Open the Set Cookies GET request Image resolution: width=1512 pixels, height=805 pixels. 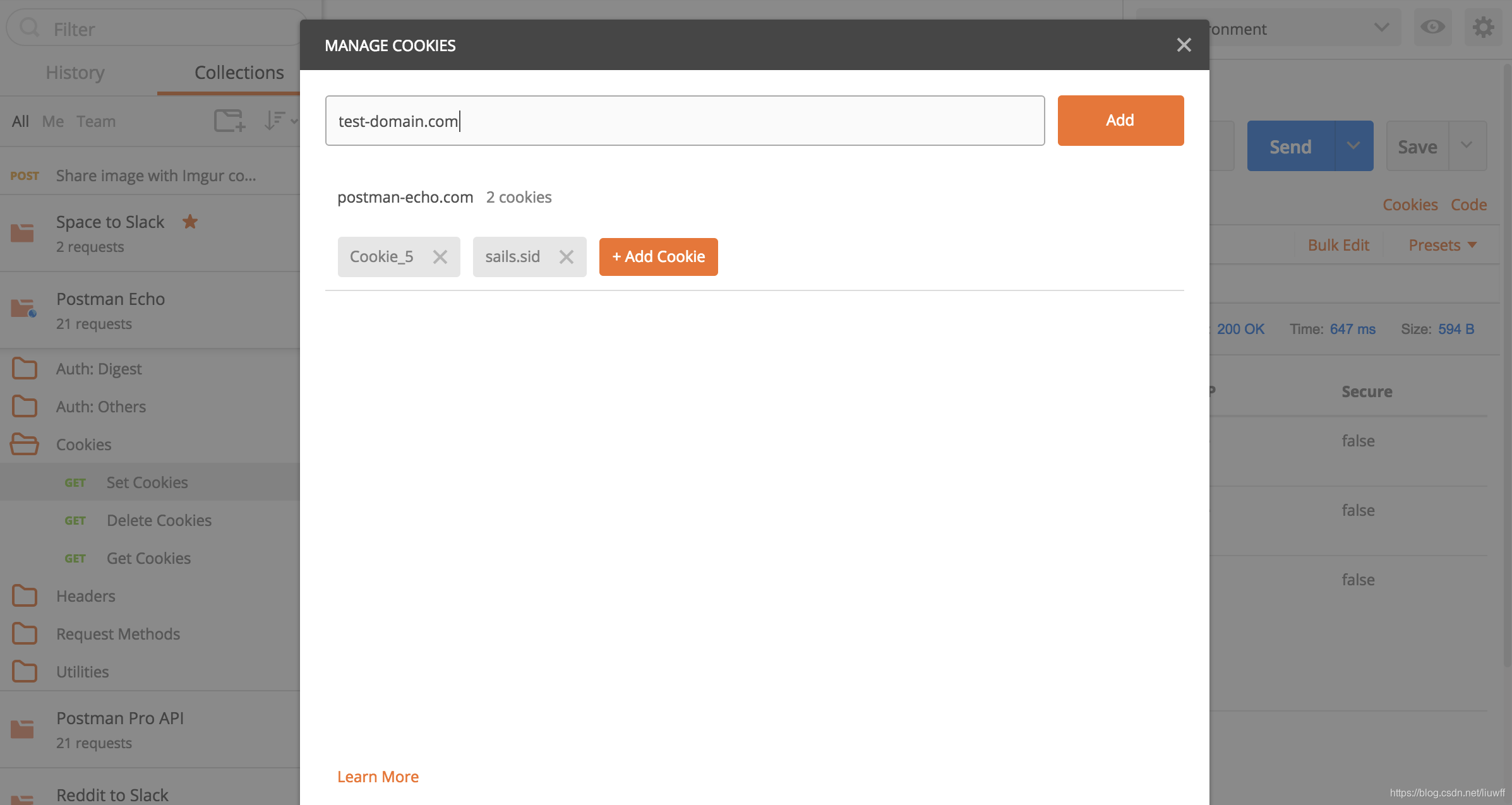(x=150, y=482)
